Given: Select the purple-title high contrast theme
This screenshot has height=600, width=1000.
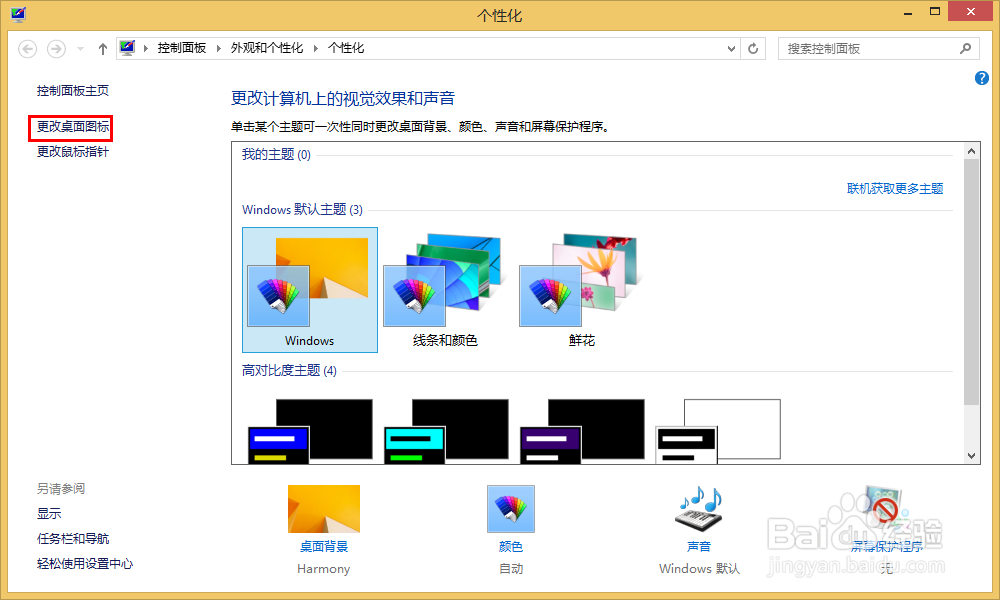Looking at the screenshot, I should [582, 431].
